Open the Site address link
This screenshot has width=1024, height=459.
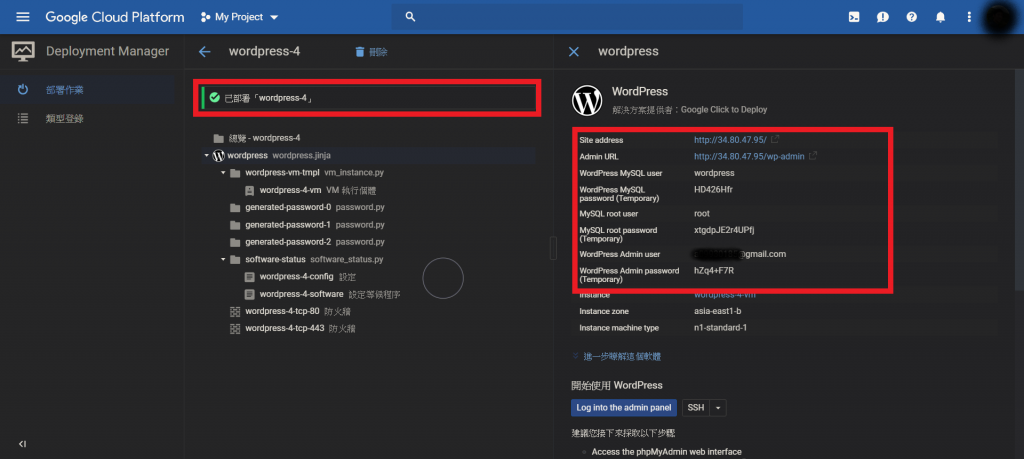730,140
